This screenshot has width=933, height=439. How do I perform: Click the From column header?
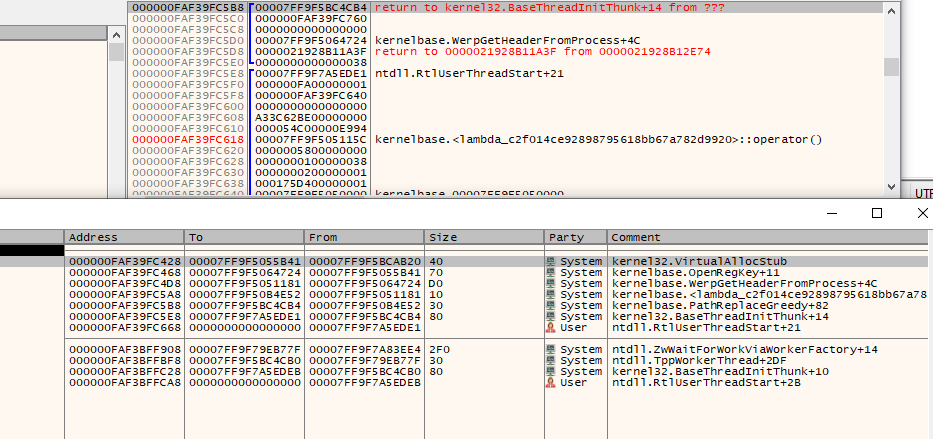point(364,237)
